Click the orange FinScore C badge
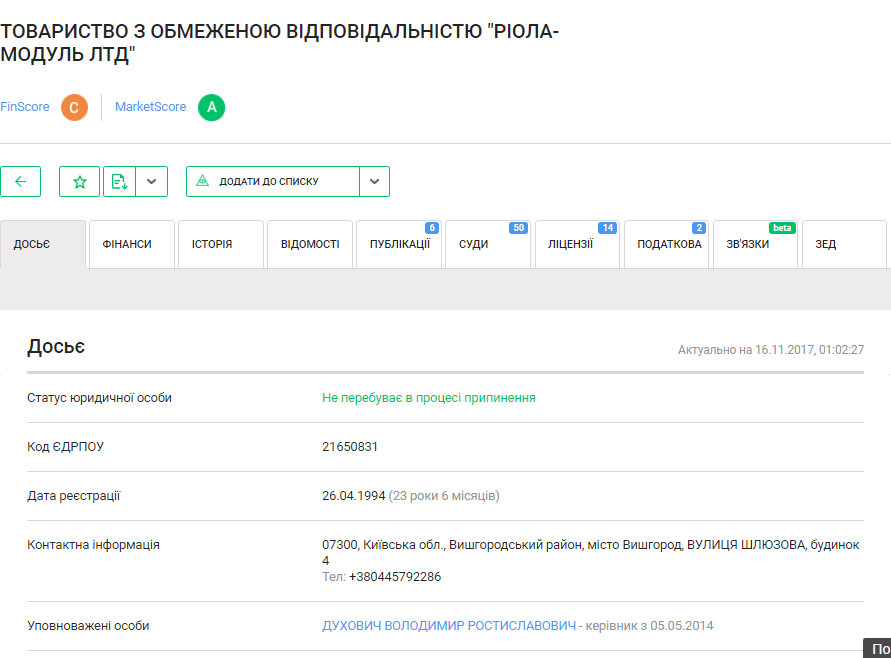The width and height of the screenshot is (891, 658). [x=74, y=107]
